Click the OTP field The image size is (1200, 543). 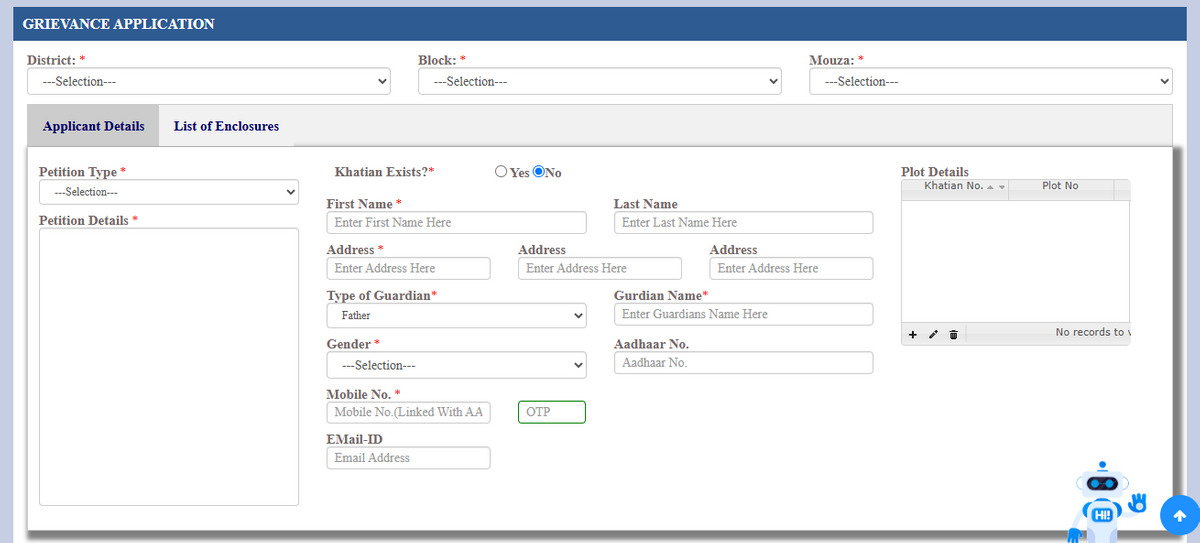click(x=551, y=412)
